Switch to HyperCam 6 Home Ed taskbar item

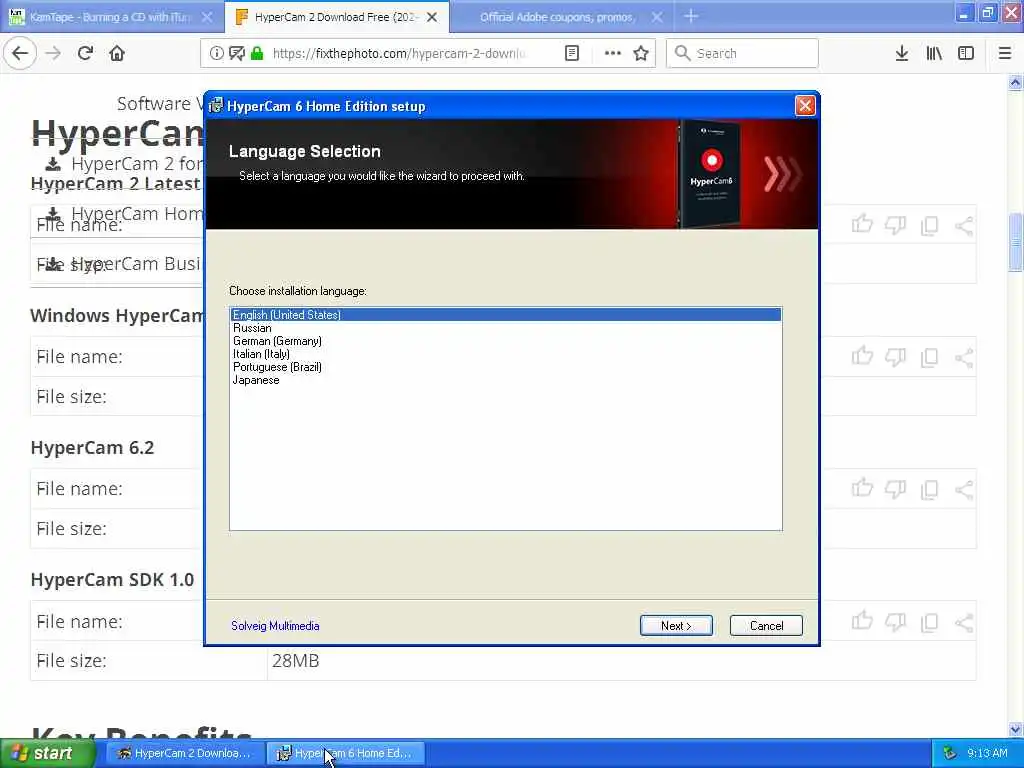[x=347, y=753]
